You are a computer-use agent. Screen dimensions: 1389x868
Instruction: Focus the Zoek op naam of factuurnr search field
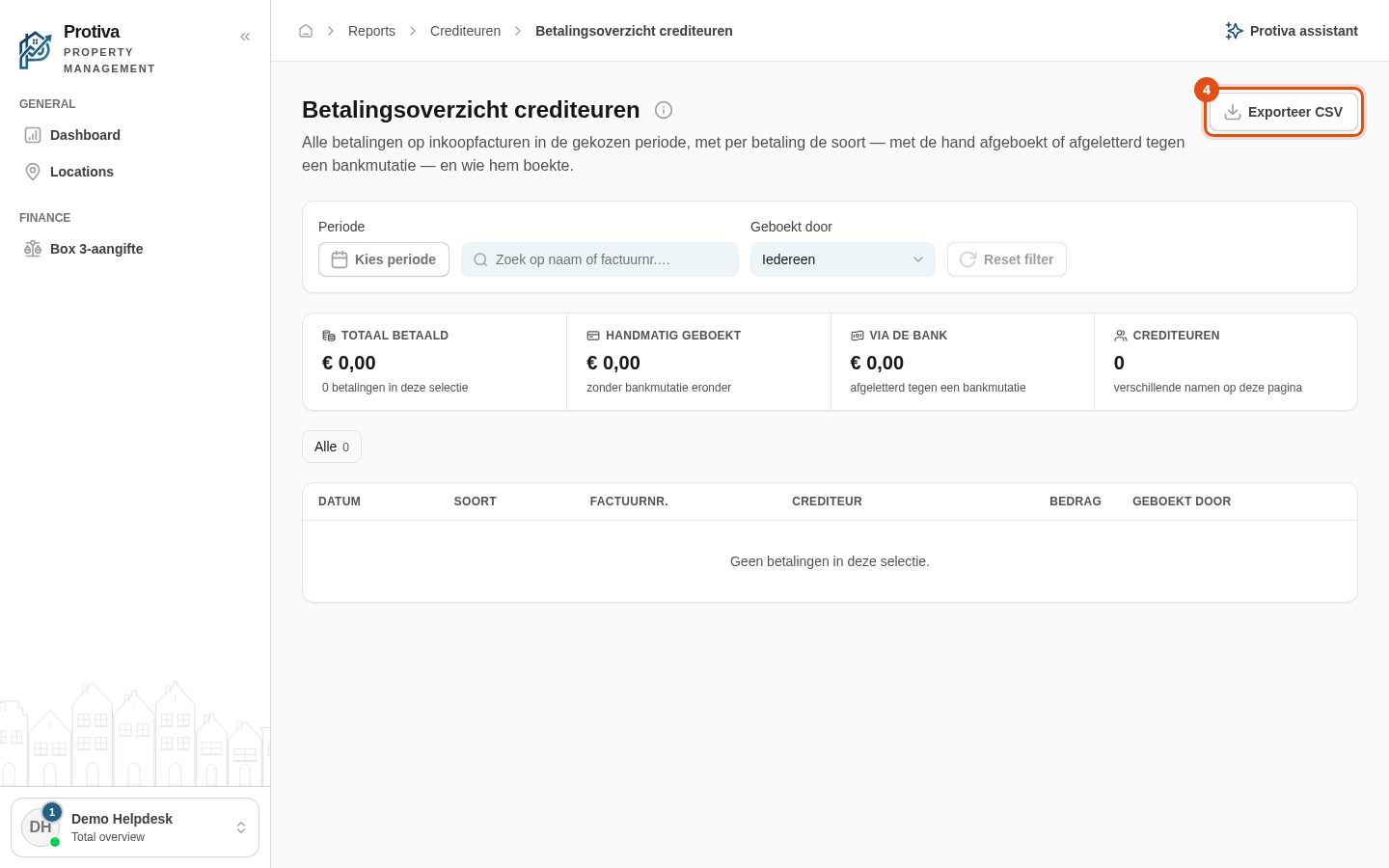click(x=600, y=259)
